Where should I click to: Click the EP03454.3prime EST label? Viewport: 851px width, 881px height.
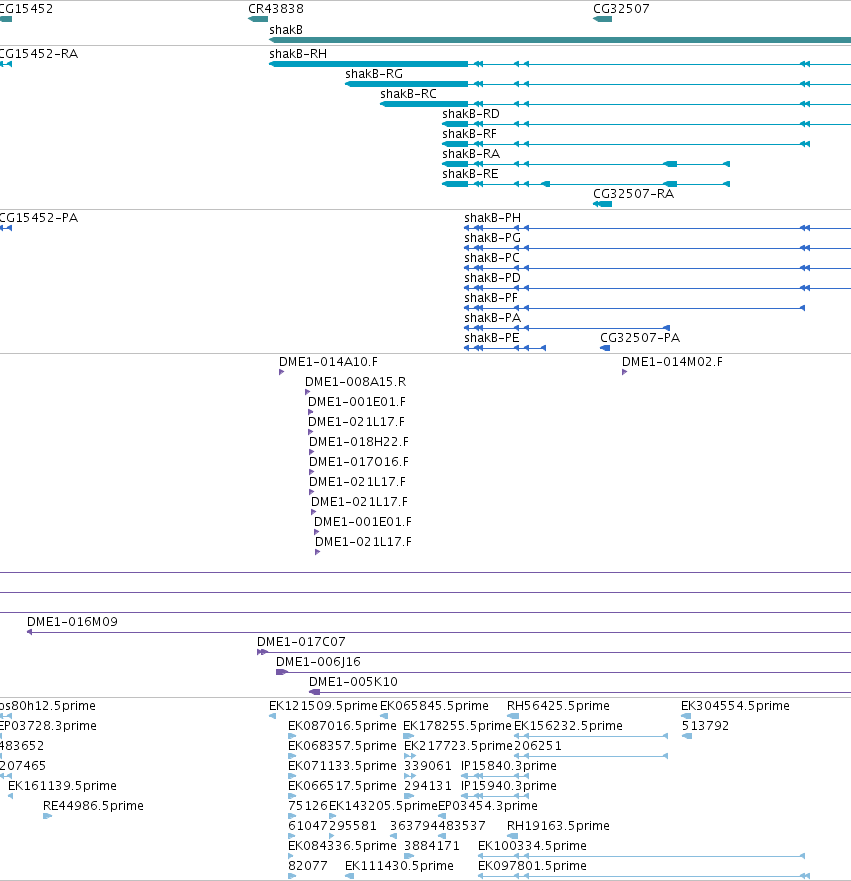click(x=488, y=806)
